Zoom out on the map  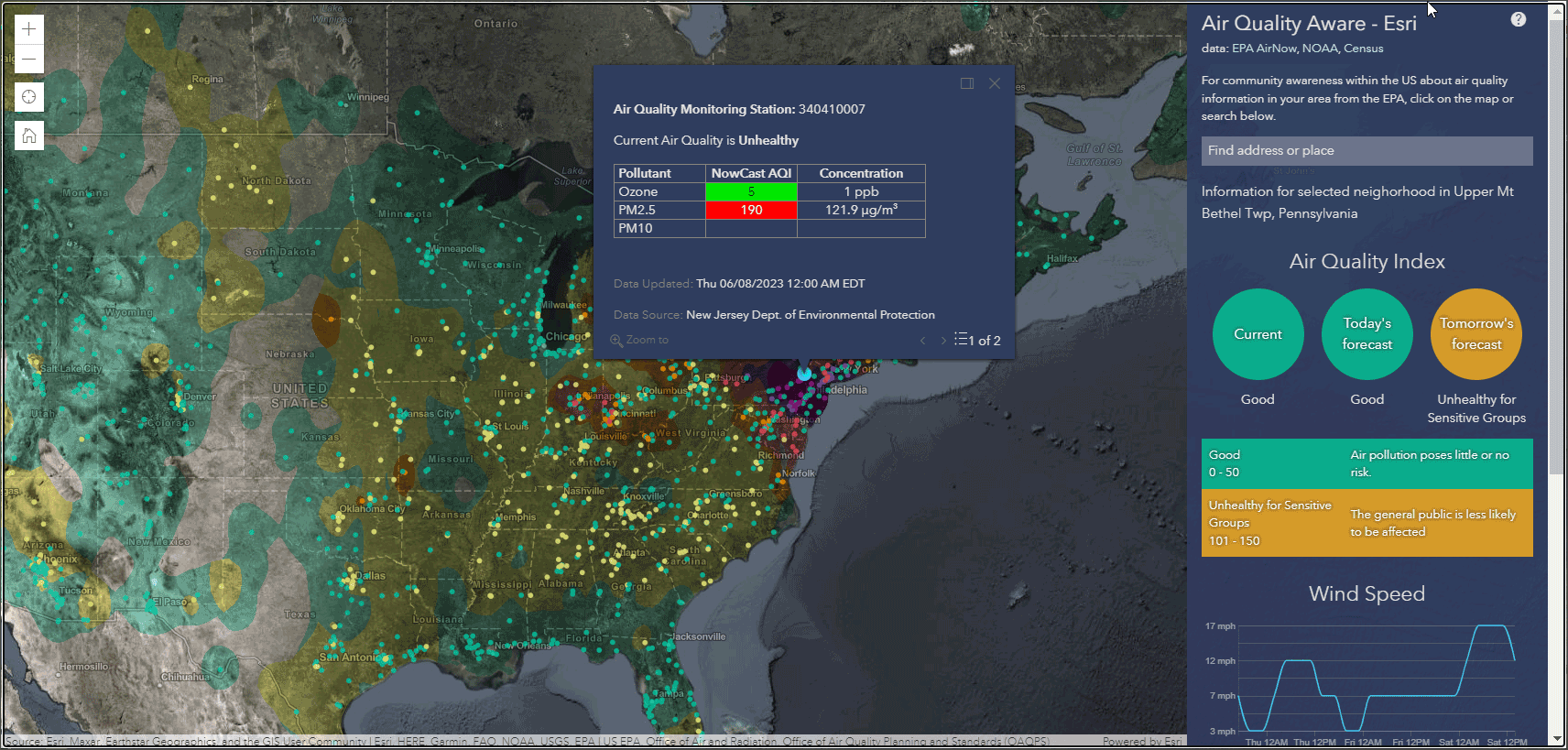pyautogui.click(x=29, y=60)
